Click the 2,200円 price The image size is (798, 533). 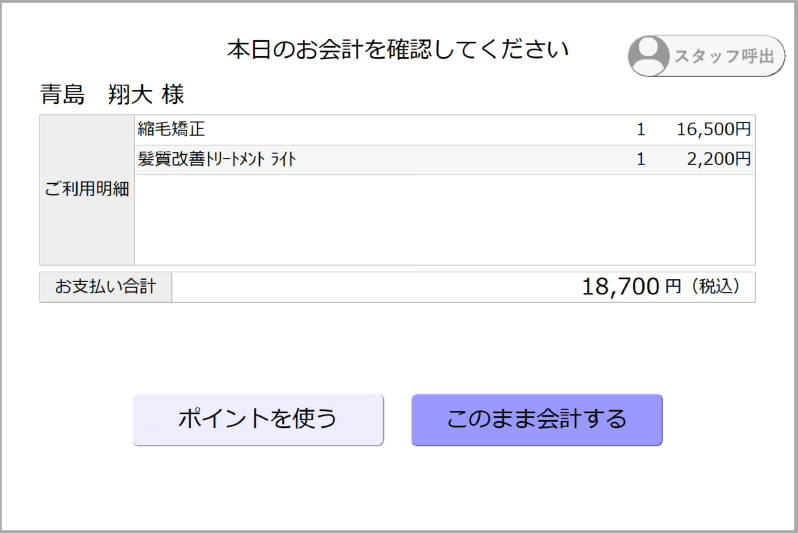719,159
